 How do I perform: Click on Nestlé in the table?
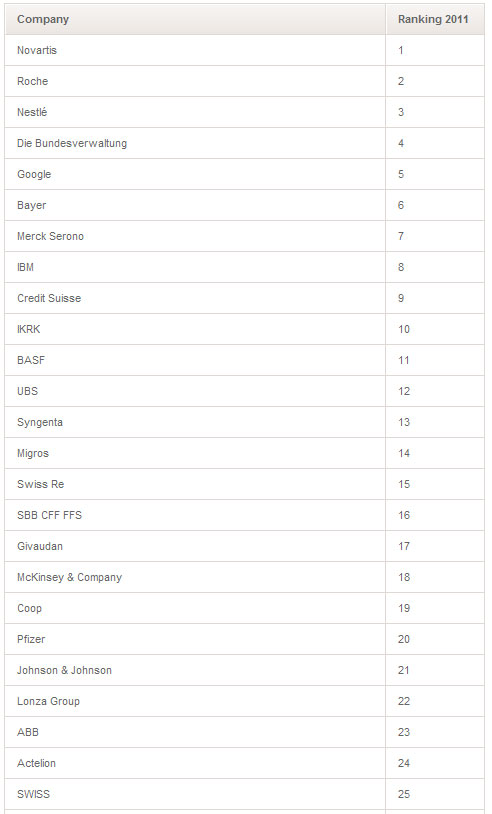pos(32,112)
